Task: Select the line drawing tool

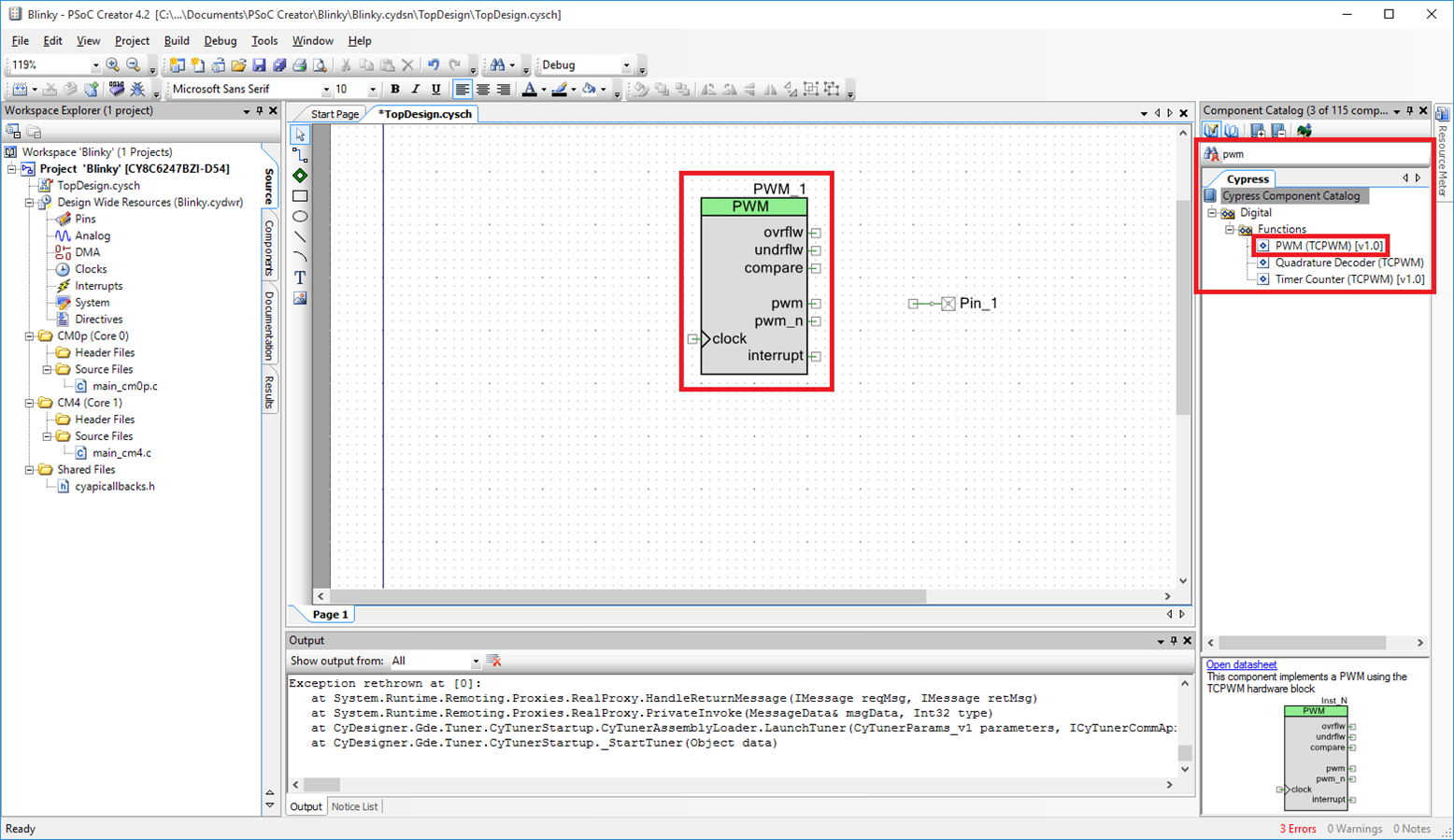Action: click(x=300, y=237)
